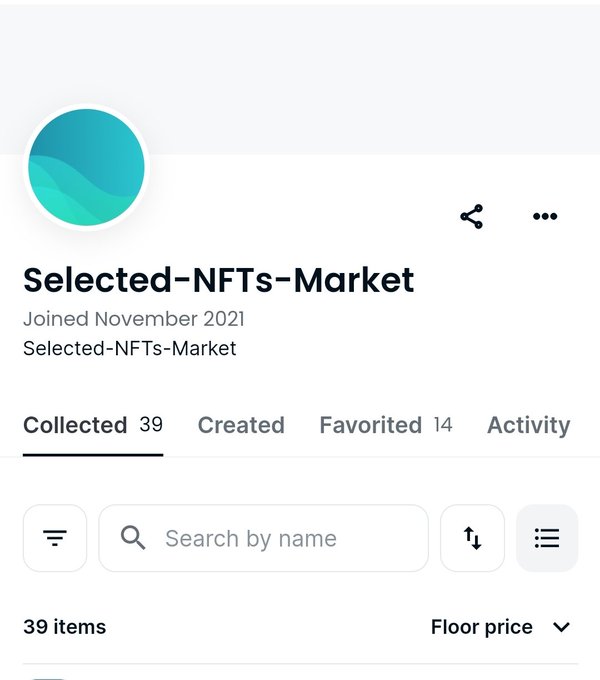Open the up-down arrows sort button
600x680 pixels.
click(x=473, y=538)
